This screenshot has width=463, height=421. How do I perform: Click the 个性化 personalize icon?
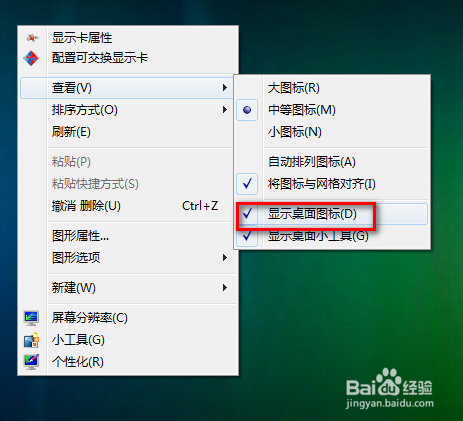pyautogui.click(x=31, y=362)
